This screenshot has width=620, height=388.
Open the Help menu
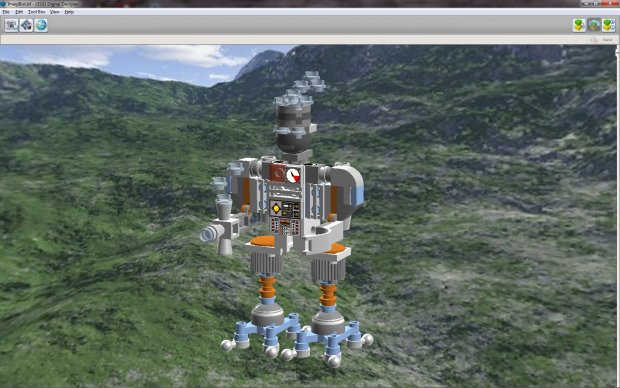pos(69,12)
